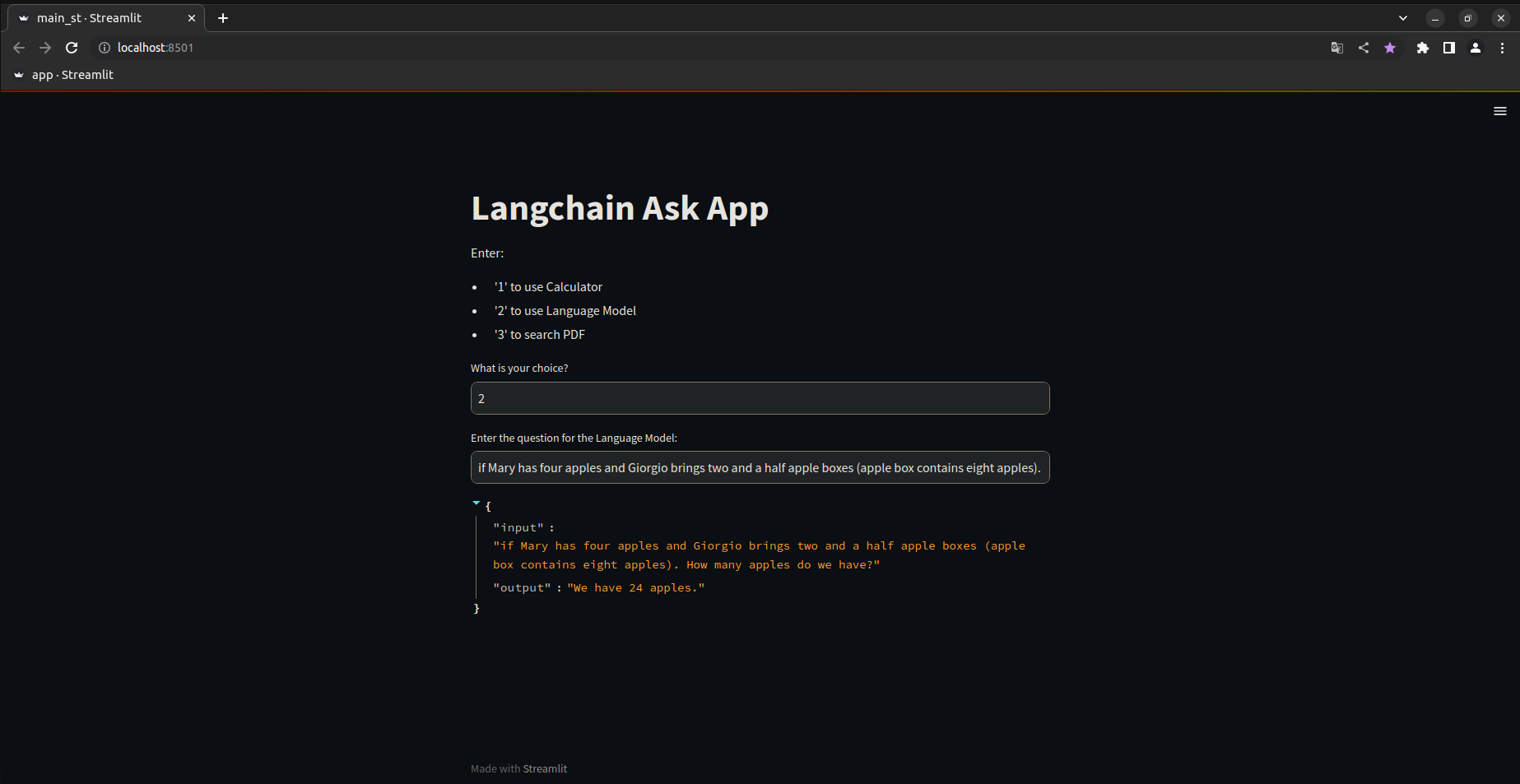The image size is (1520, 784).
Task: Open the tab search chevron dropdown
Action: (x=1402, y=17)
